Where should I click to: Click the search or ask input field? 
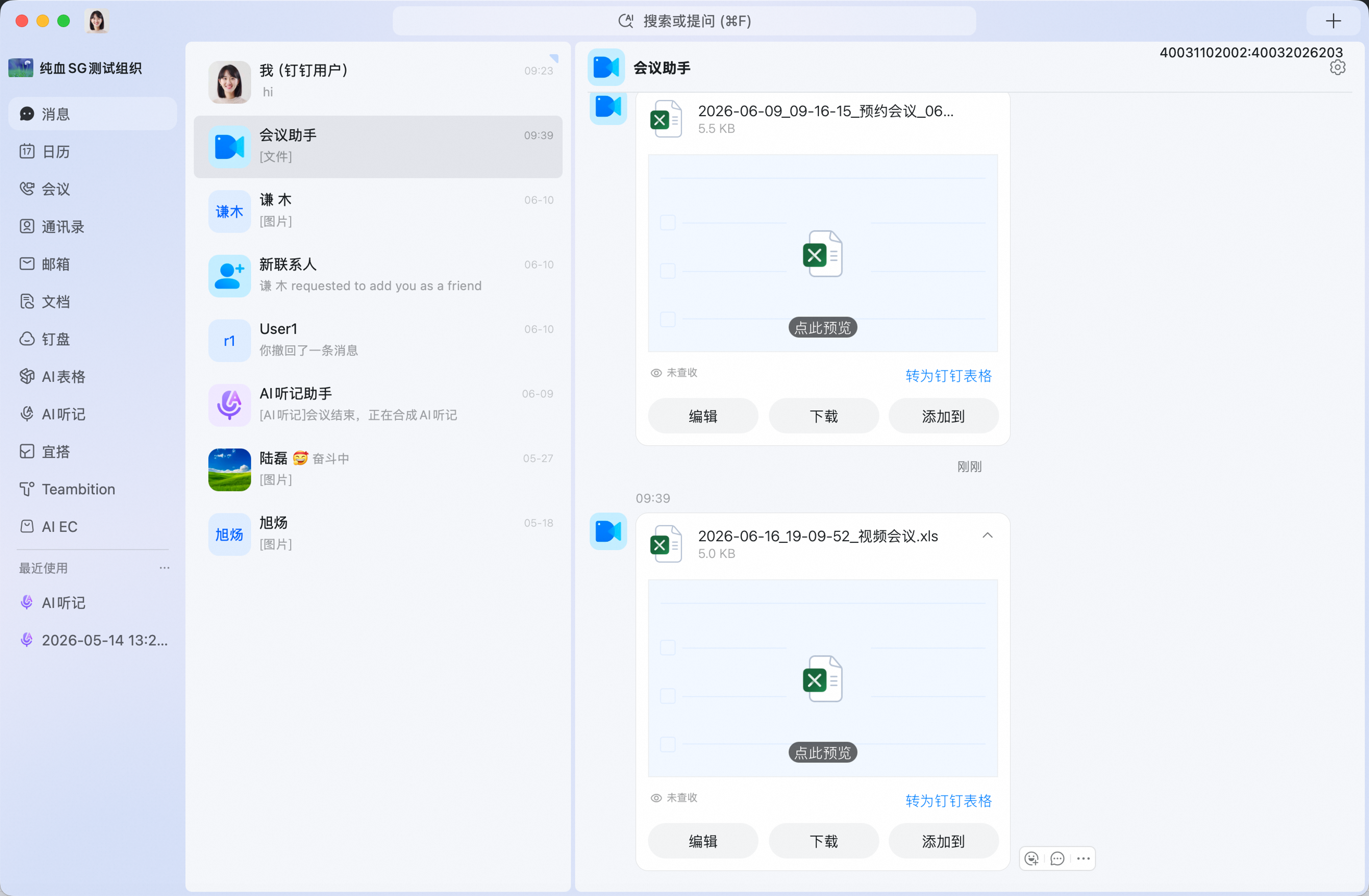[x=684, y=21]
